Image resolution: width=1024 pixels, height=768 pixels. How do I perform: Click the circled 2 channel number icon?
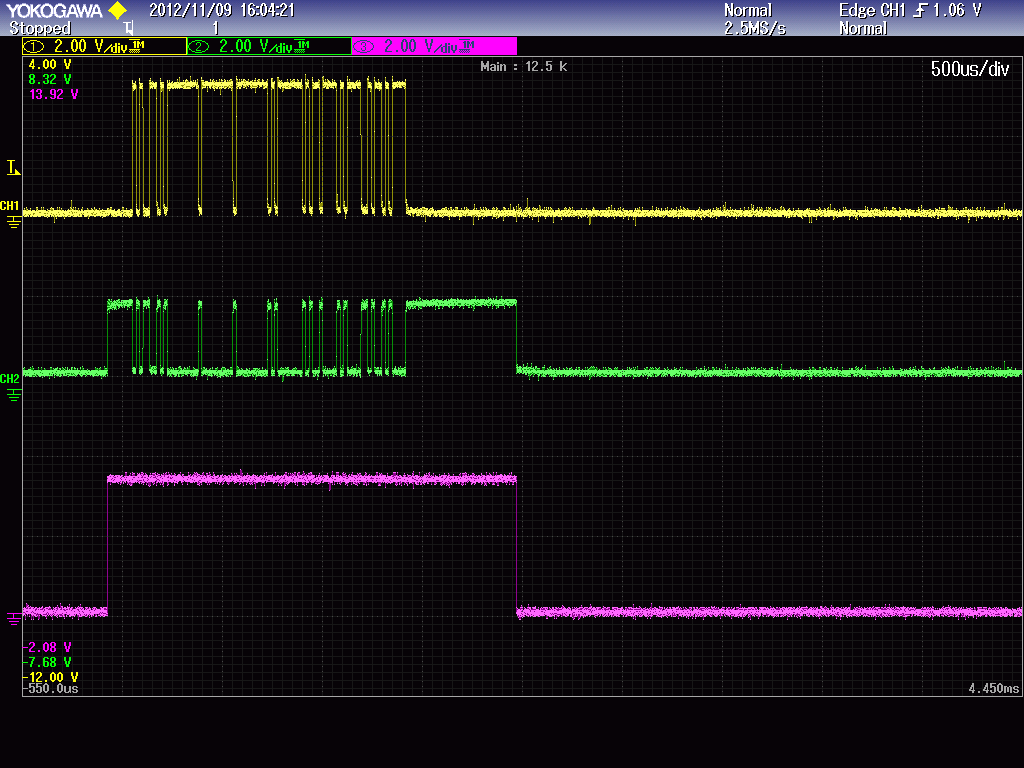[x=199, y=46]
